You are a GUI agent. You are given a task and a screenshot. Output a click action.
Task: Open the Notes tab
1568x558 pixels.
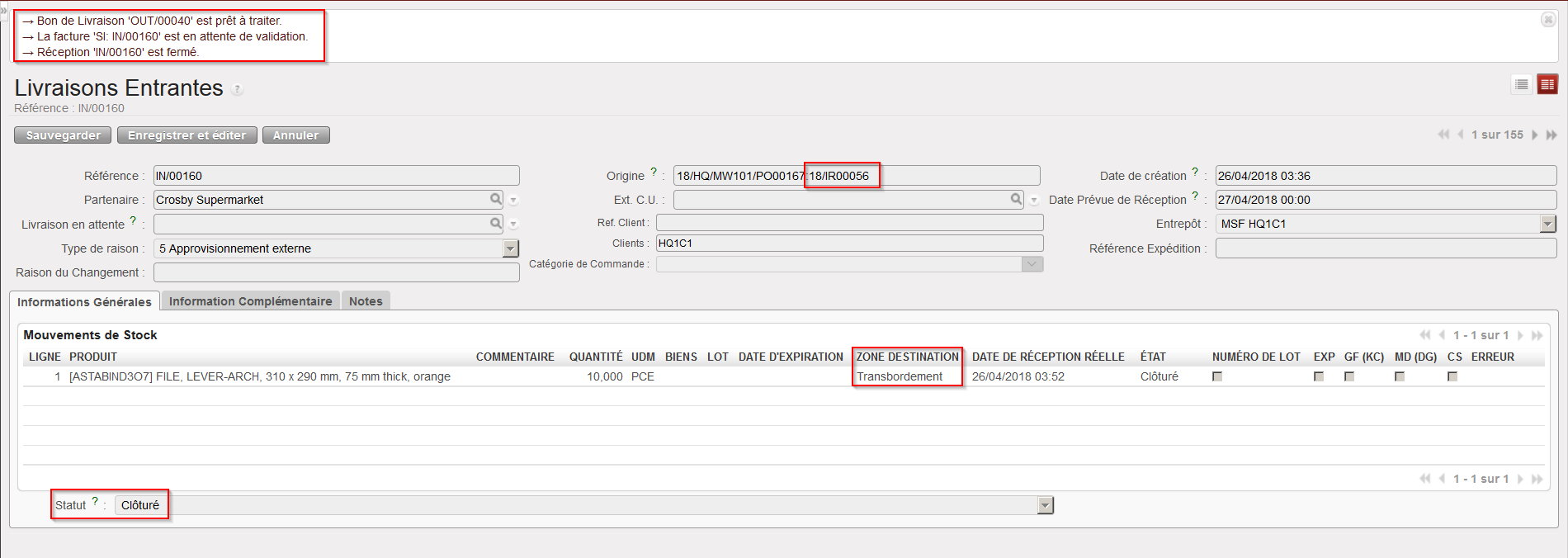point(366,301)
